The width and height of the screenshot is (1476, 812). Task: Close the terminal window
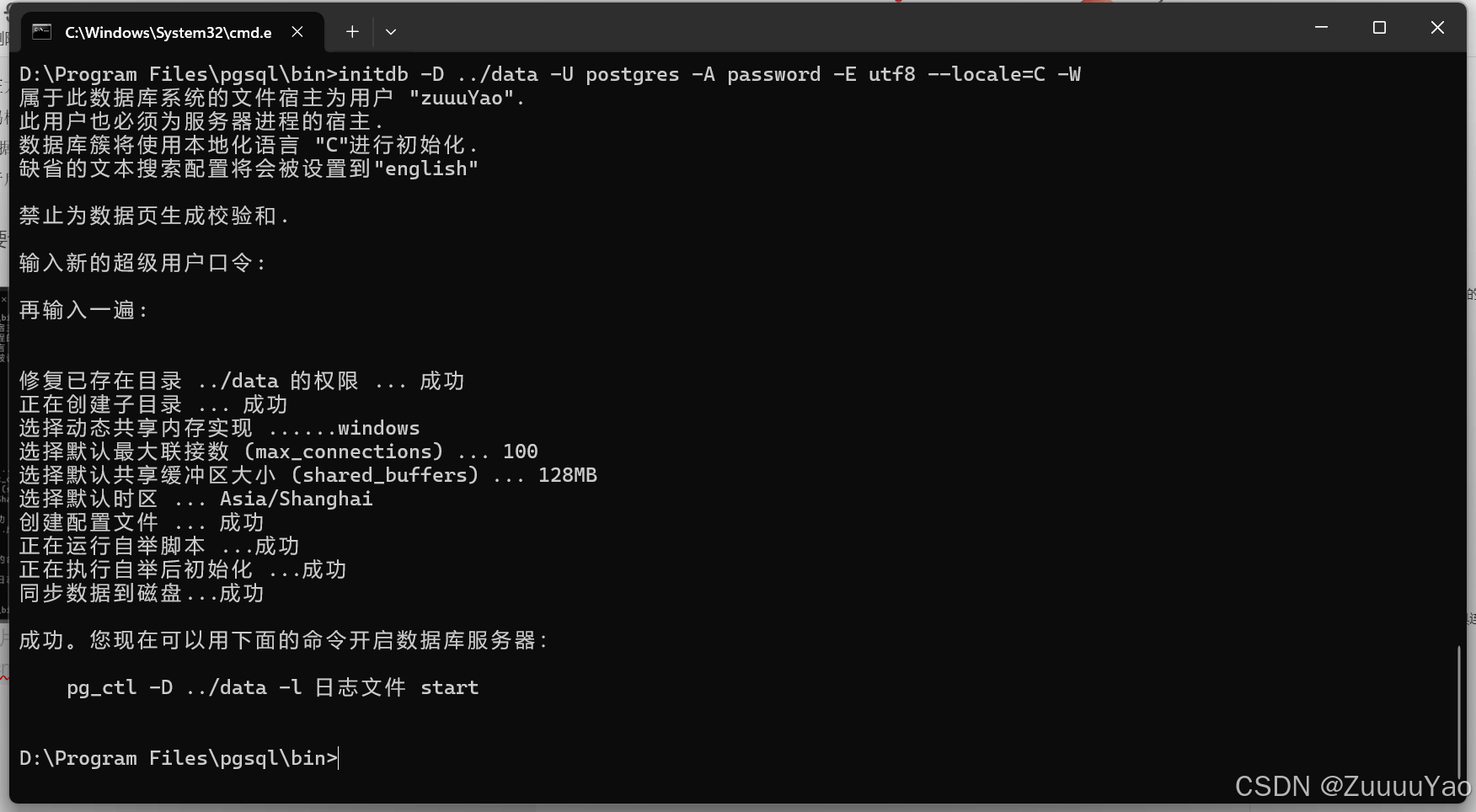coord(1437,28)
